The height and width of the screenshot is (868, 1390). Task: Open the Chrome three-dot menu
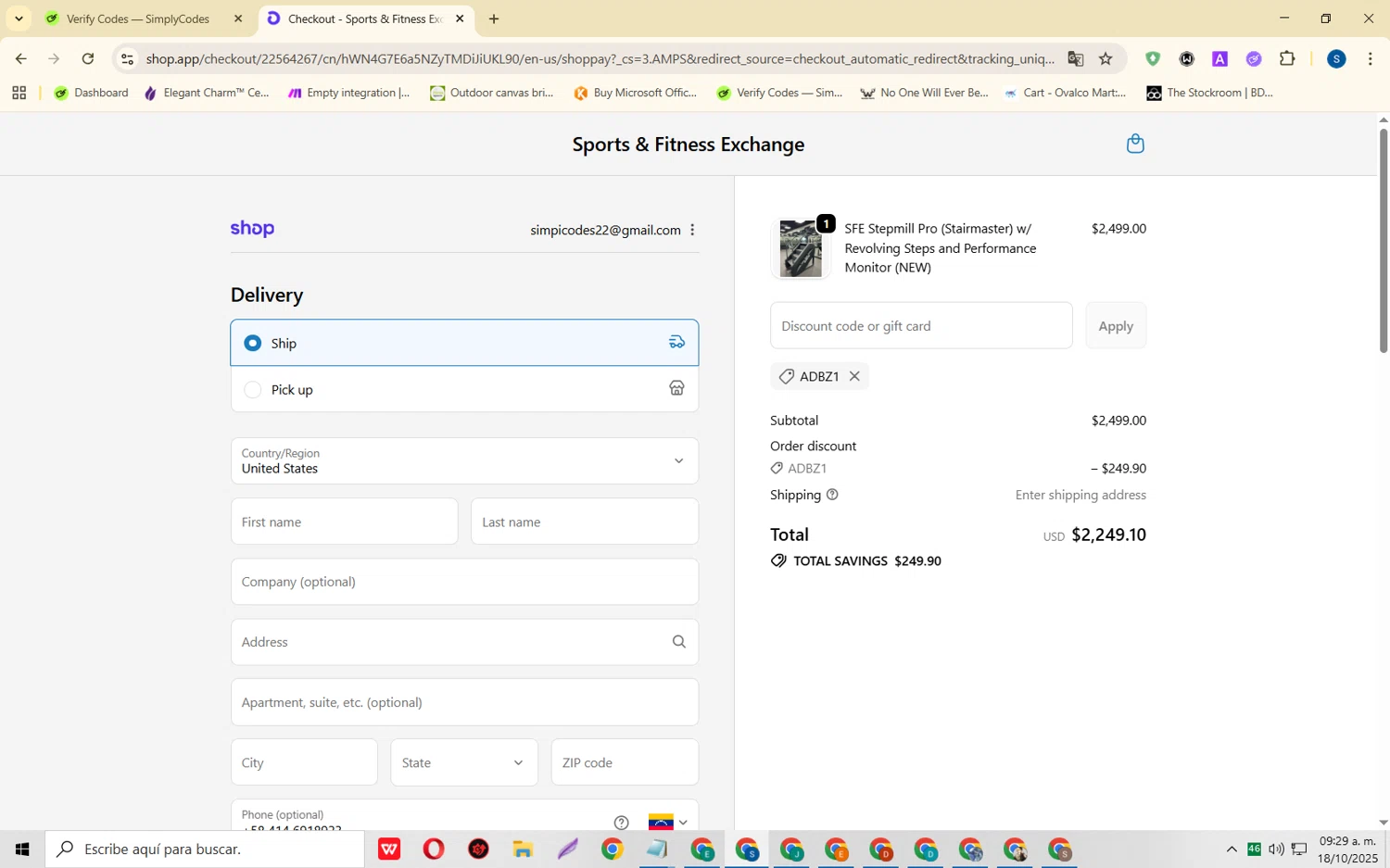click(1370, 59)
